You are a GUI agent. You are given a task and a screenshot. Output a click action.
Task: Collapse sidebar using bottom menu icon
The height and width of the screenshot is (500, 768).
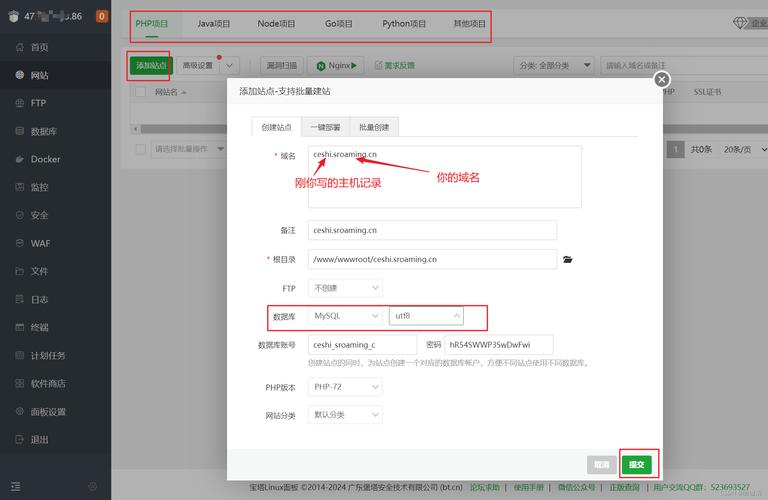click(16, 486)
